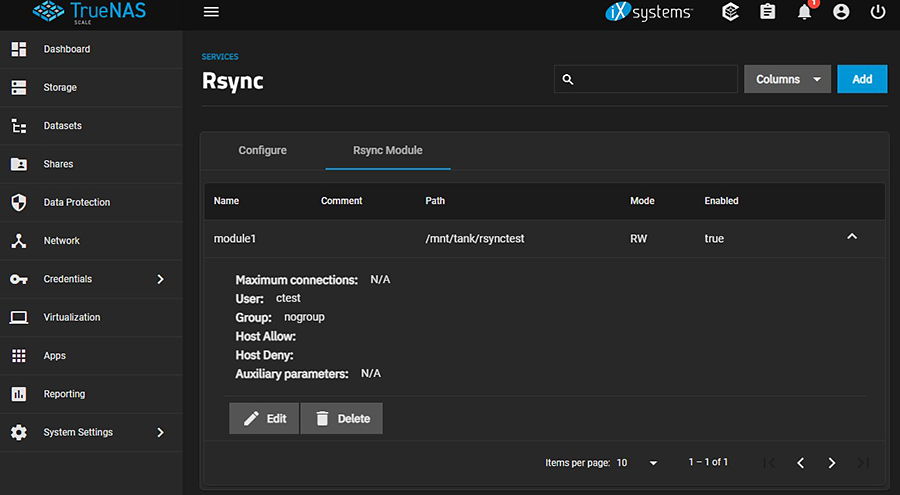900x495 pixels.
Task: Click the SERVICES breadcrumb link
Action: 220,57
